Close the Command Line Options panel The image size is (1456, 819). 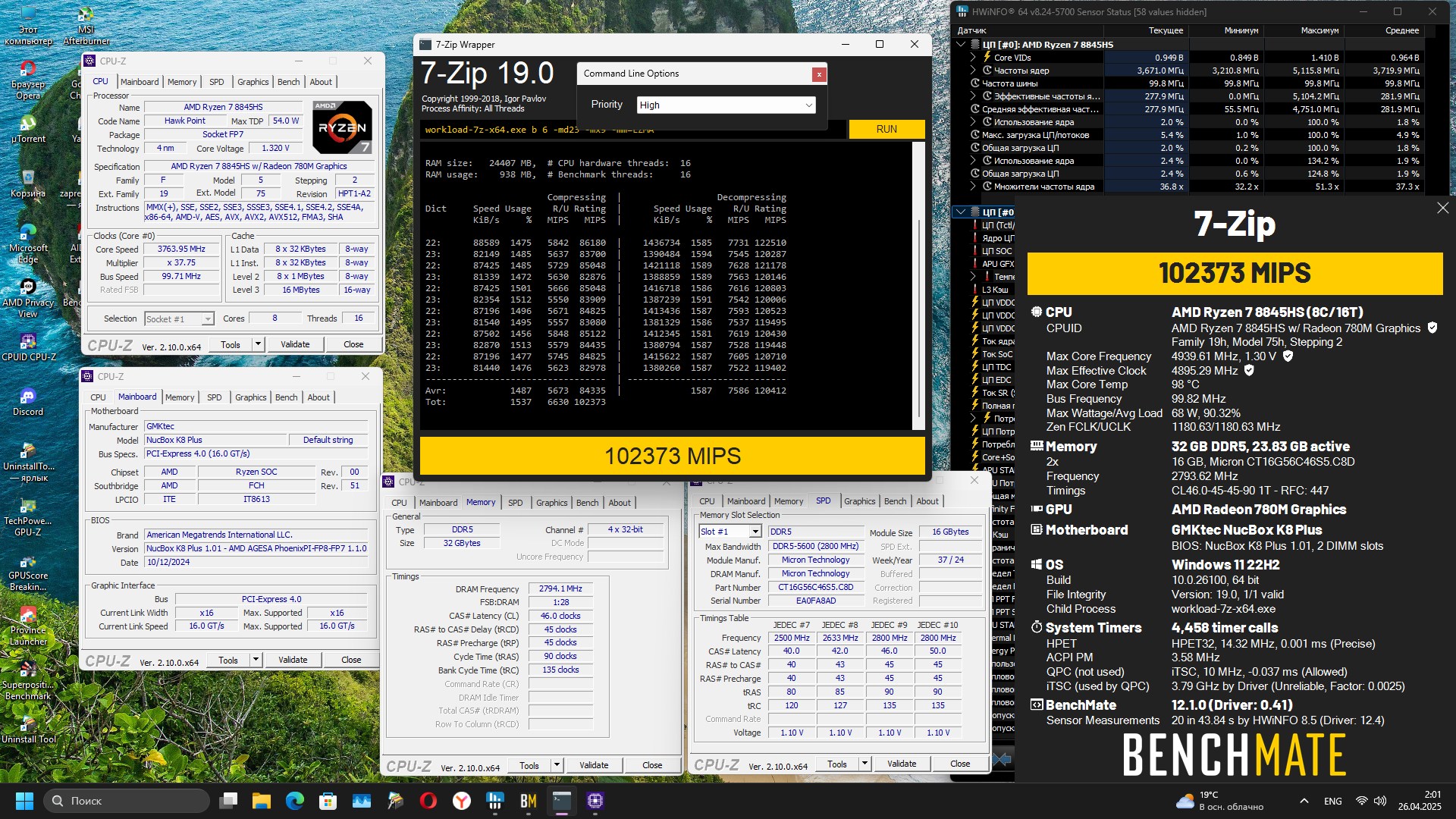point(818,74)
